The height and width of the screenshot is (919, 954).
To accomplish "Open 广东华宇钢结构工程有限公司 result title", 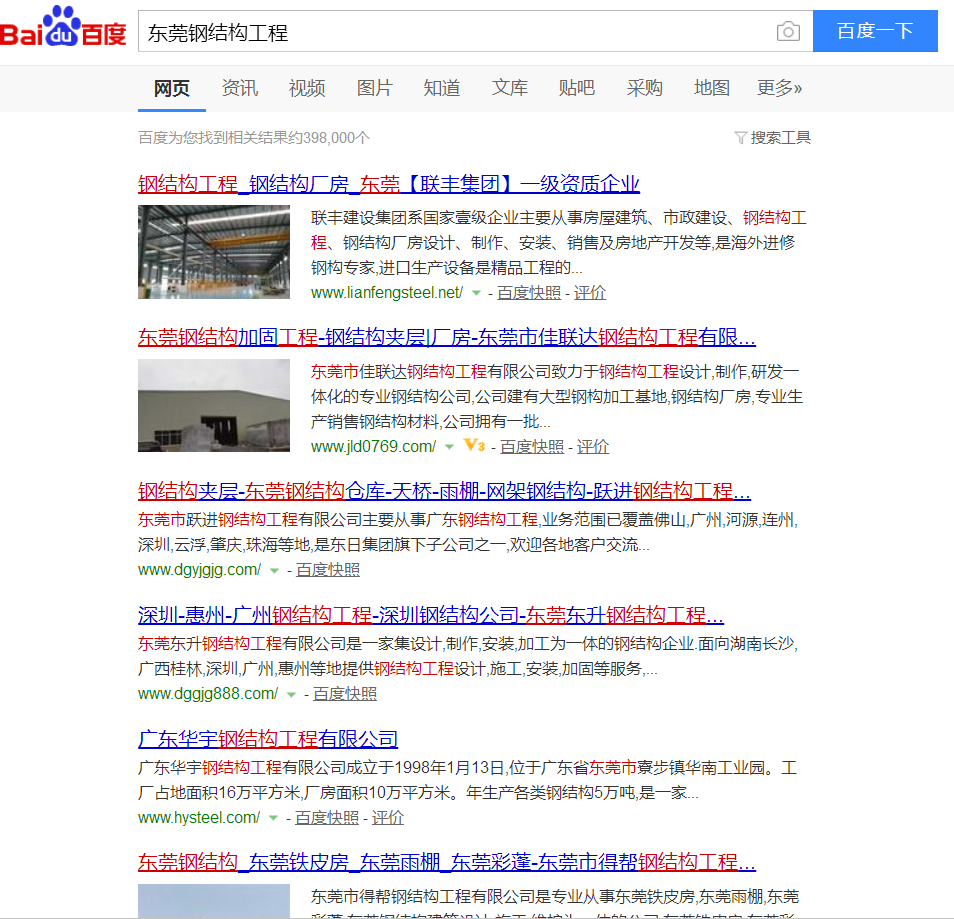I will click(268, 739).
